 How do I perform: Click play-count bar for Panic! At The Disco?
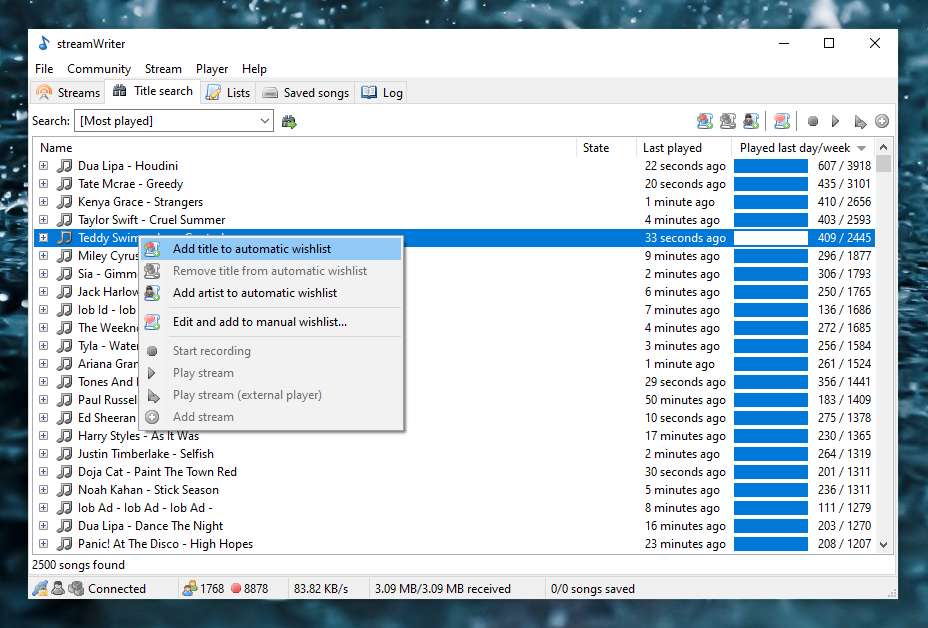(771, 543)
